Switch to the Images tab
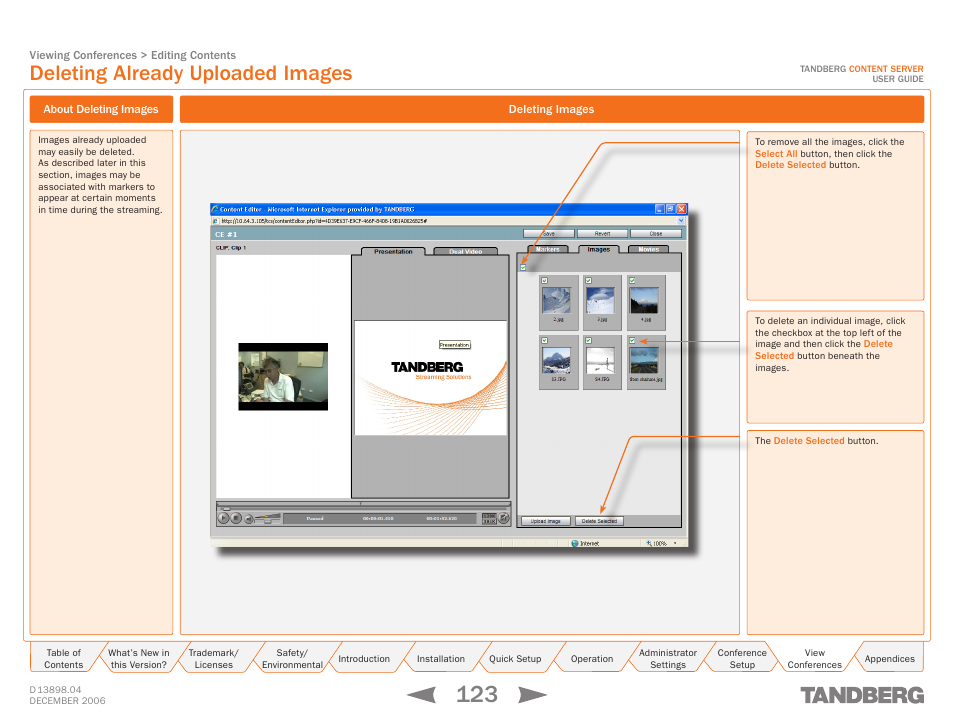The image size is (954, 718). [x=599, y=249]
